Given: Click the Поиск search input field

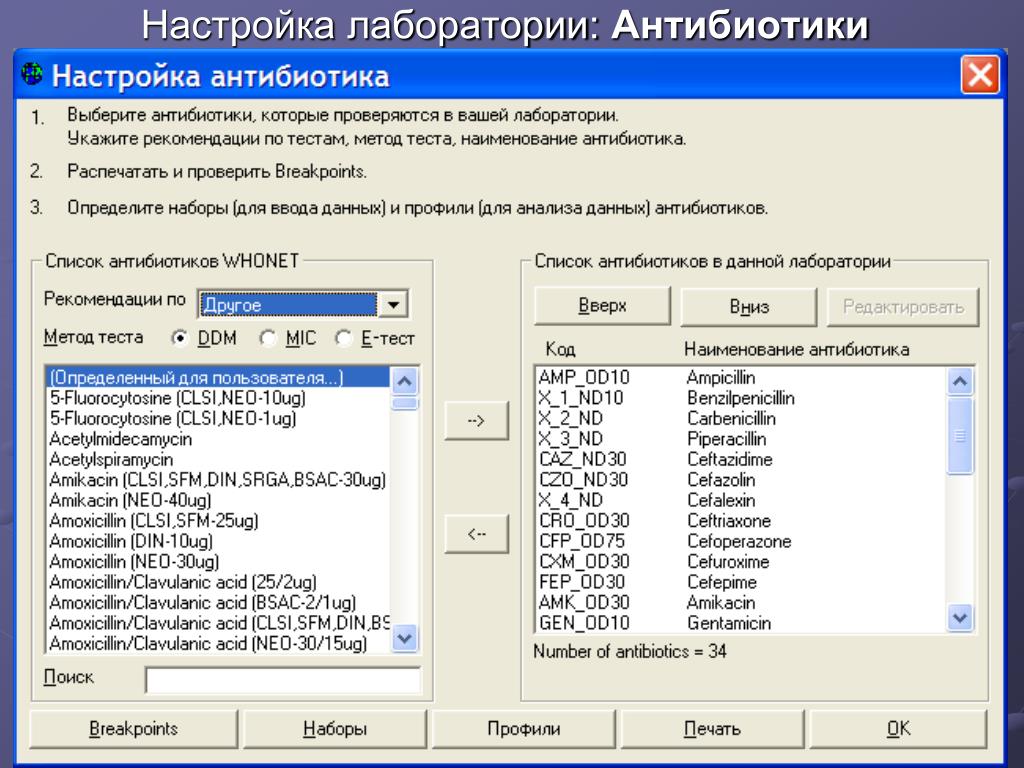Looking at the screenshot, I should [x=283, y=680].
